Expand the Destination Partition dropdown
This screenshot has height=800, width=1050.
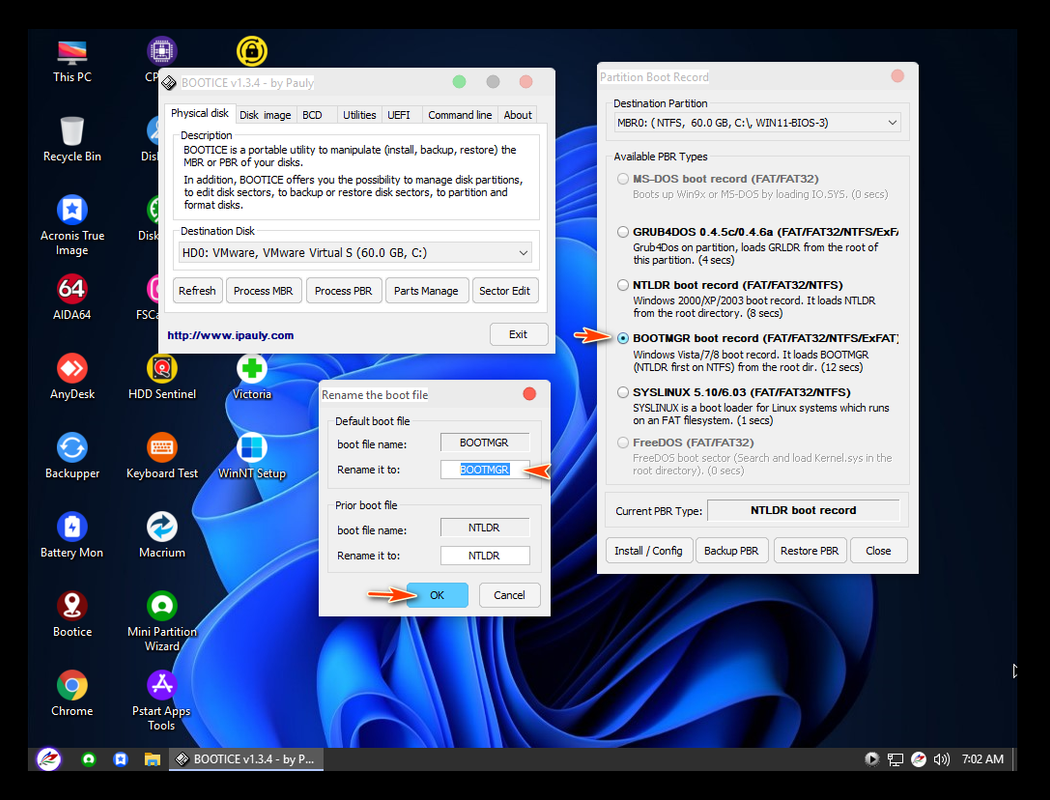tap(892, 123)
